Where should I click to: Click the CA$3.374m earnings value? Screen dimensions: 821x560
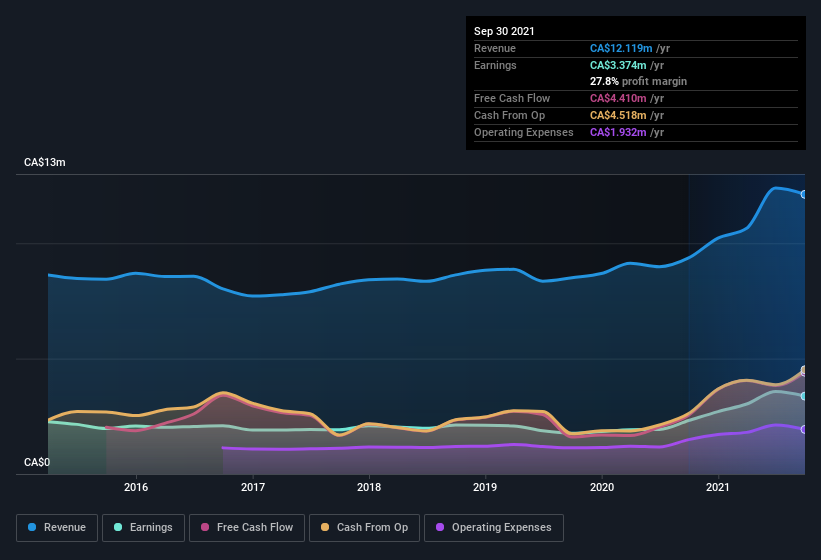point(618,65)
